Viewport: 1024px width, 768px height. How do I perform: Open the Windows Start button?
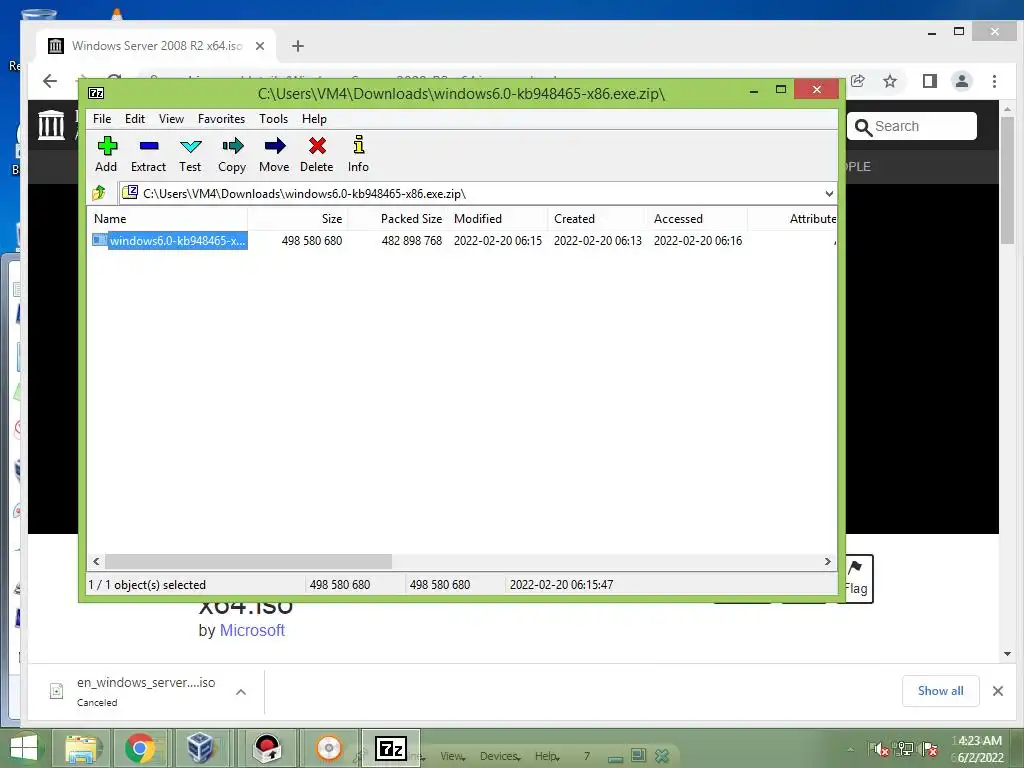point(24,748)
